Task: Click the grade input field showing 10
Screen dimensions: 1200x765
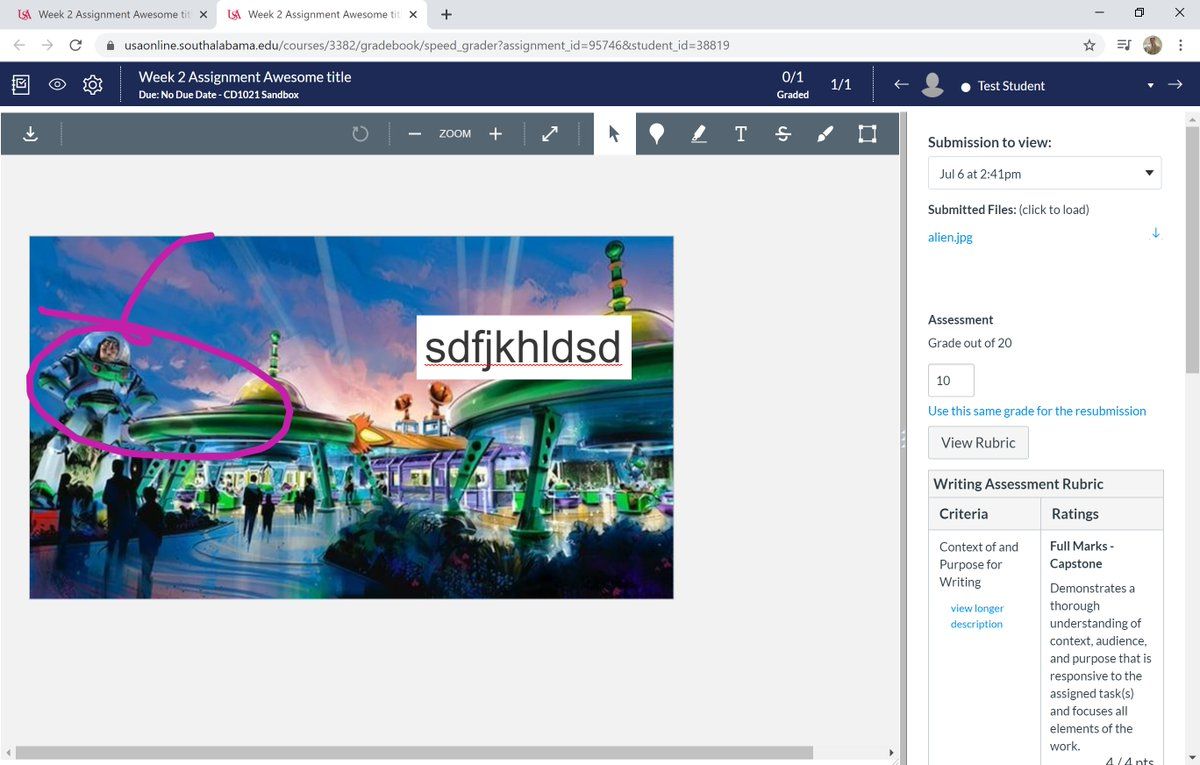Action: click(950, 381)
